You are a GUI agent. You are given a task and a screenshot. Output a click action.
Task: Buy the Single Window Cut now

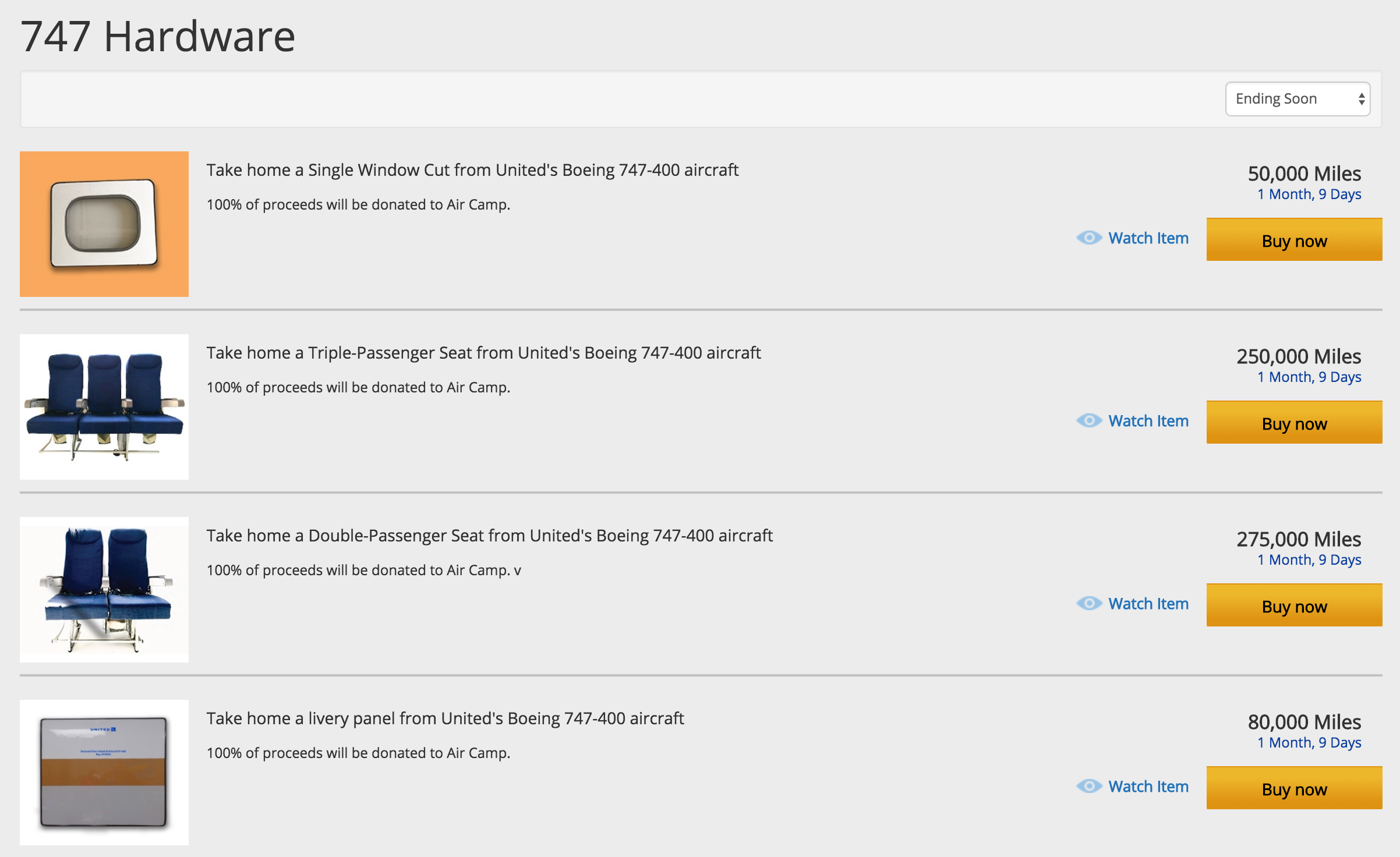coord(1293,240)
